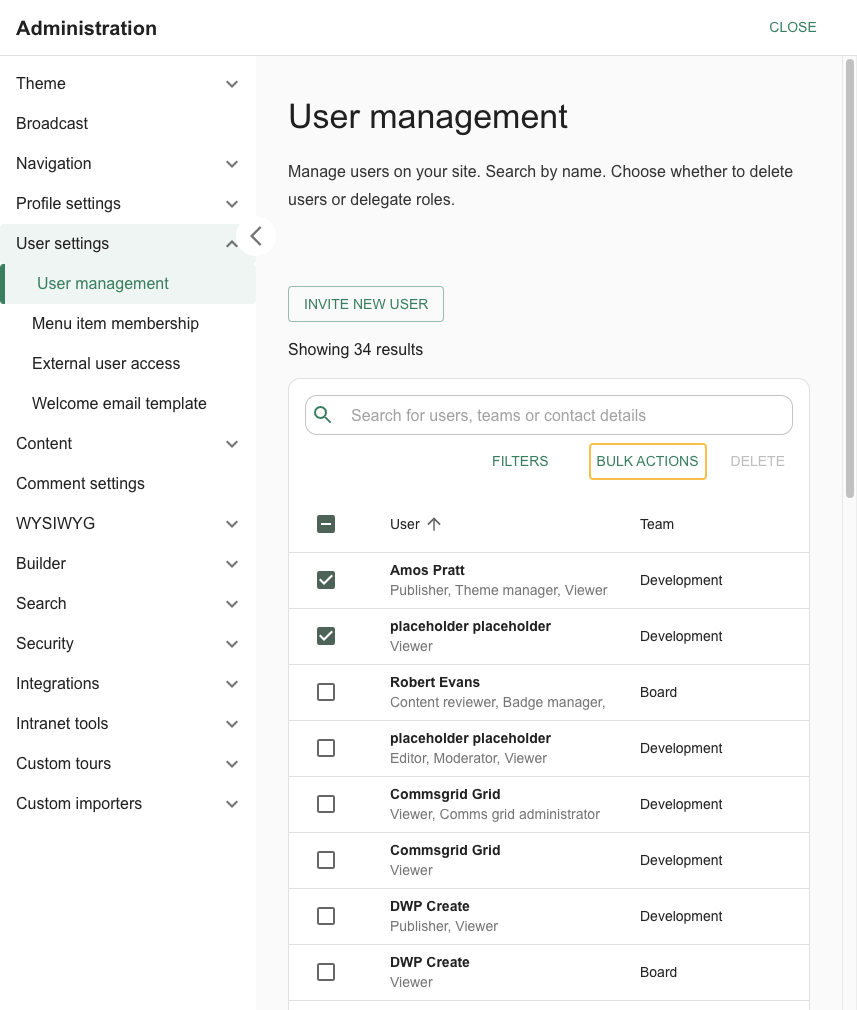
Task: Toggle the select-all header checkbox
Action: [326, 524]
